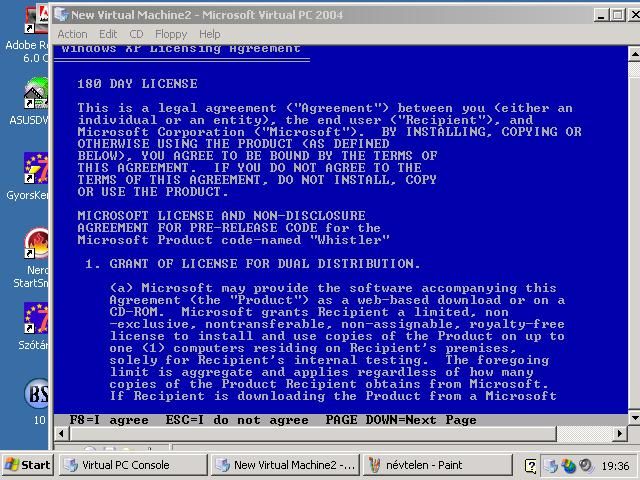Launch the Nero StartSmart desktop icon
Image resolution: width=640 pixels, height=480 pixels.
pos(36,245)
